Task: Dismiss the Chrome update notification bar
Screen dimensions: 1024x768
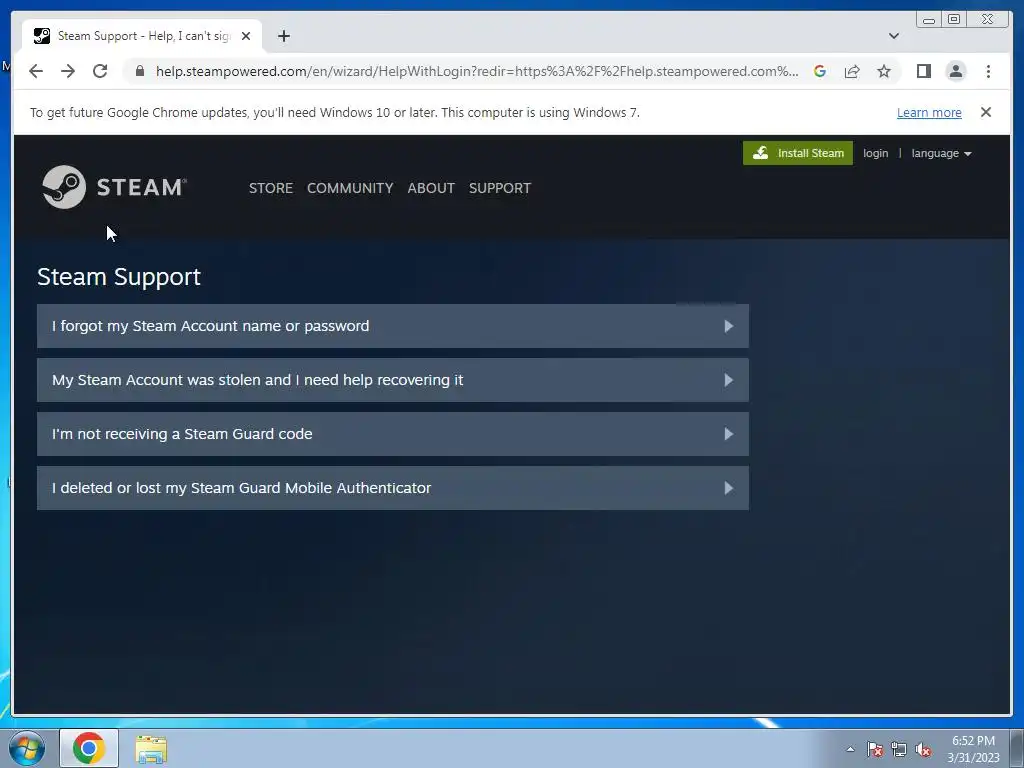Action: pos(985,112)
